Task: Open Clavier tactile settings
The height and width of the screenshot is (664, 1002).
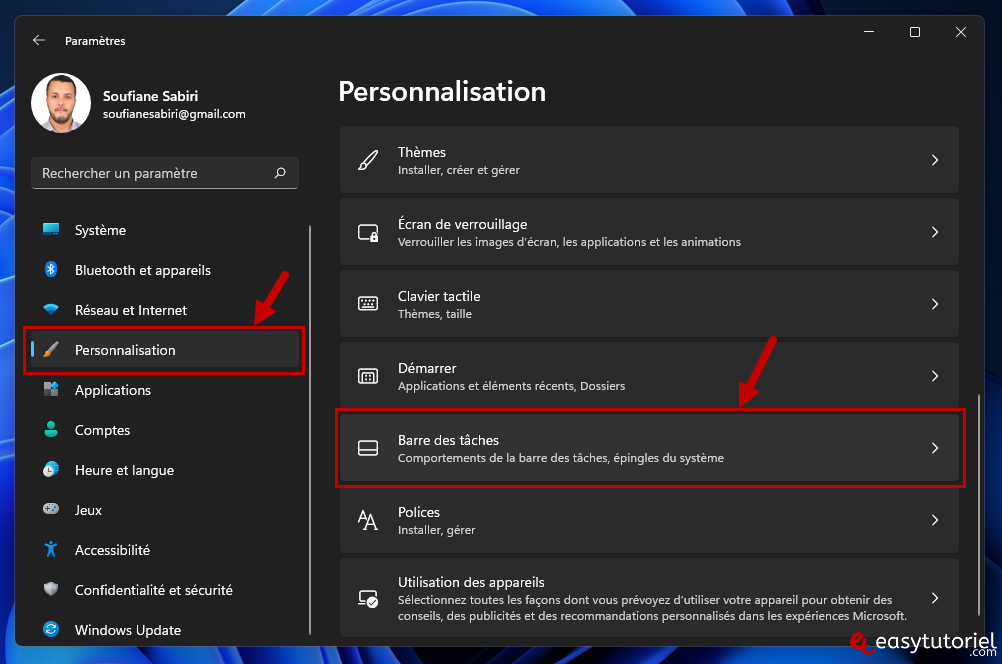Action: pyautogui.click(x=649, y=304)
